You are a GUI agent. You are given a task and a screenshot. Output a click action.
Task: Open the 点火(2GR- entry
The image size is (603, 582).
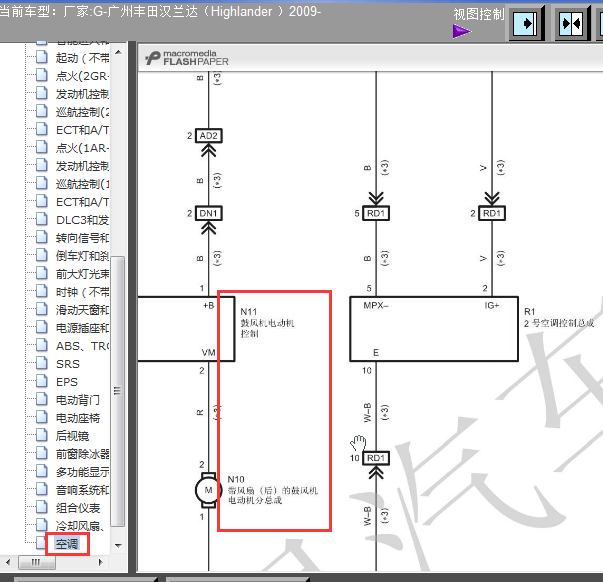point(82,76)
